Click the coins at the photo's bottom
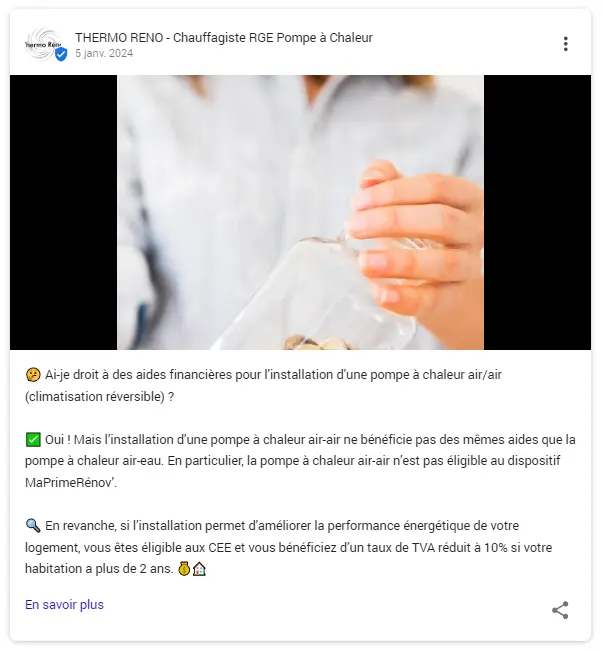 point(320,343)
